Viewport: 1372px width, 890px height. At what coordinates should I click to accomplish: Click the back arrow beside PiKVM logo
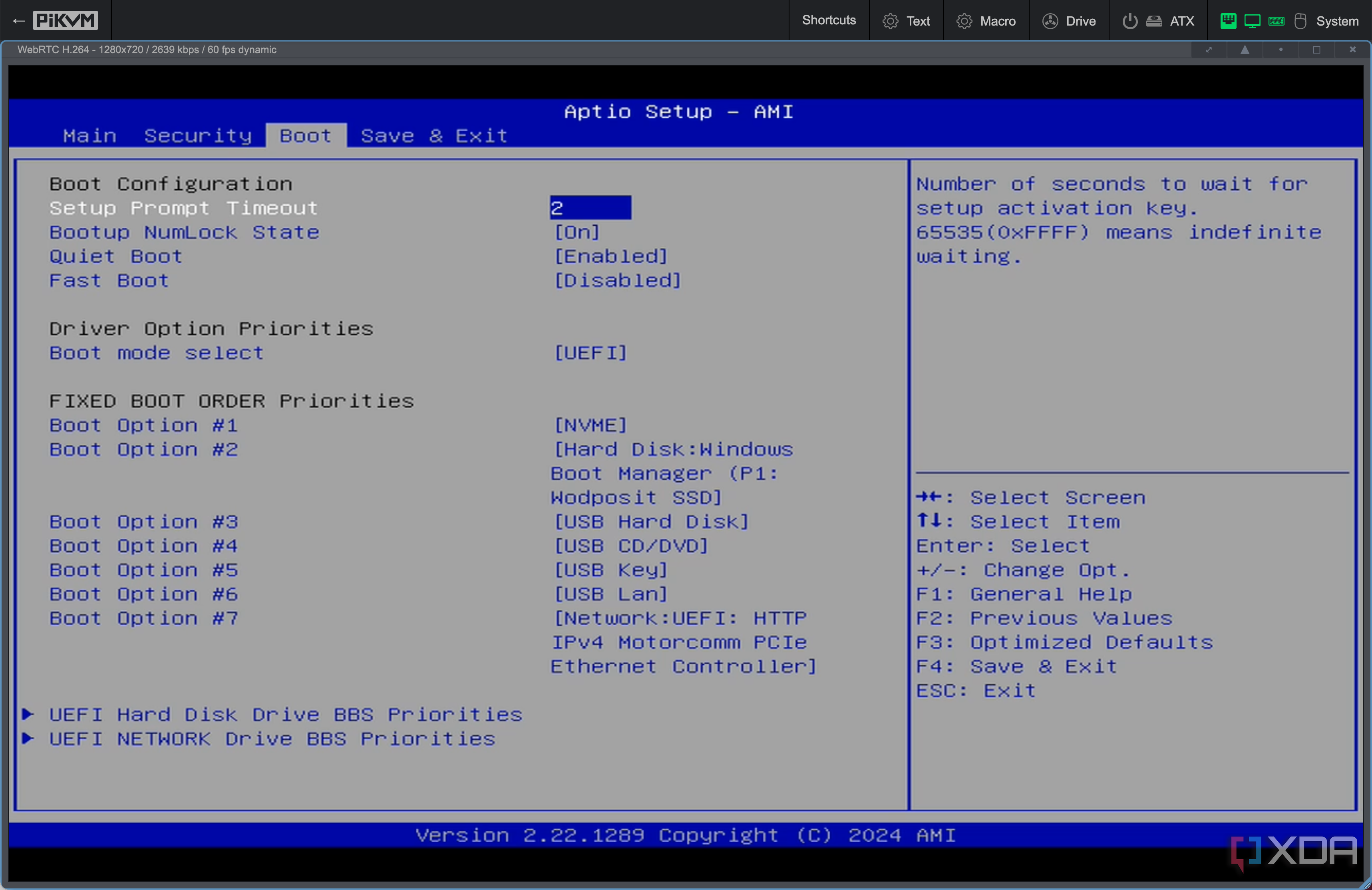pyautogui.click(x=18, y=21)
